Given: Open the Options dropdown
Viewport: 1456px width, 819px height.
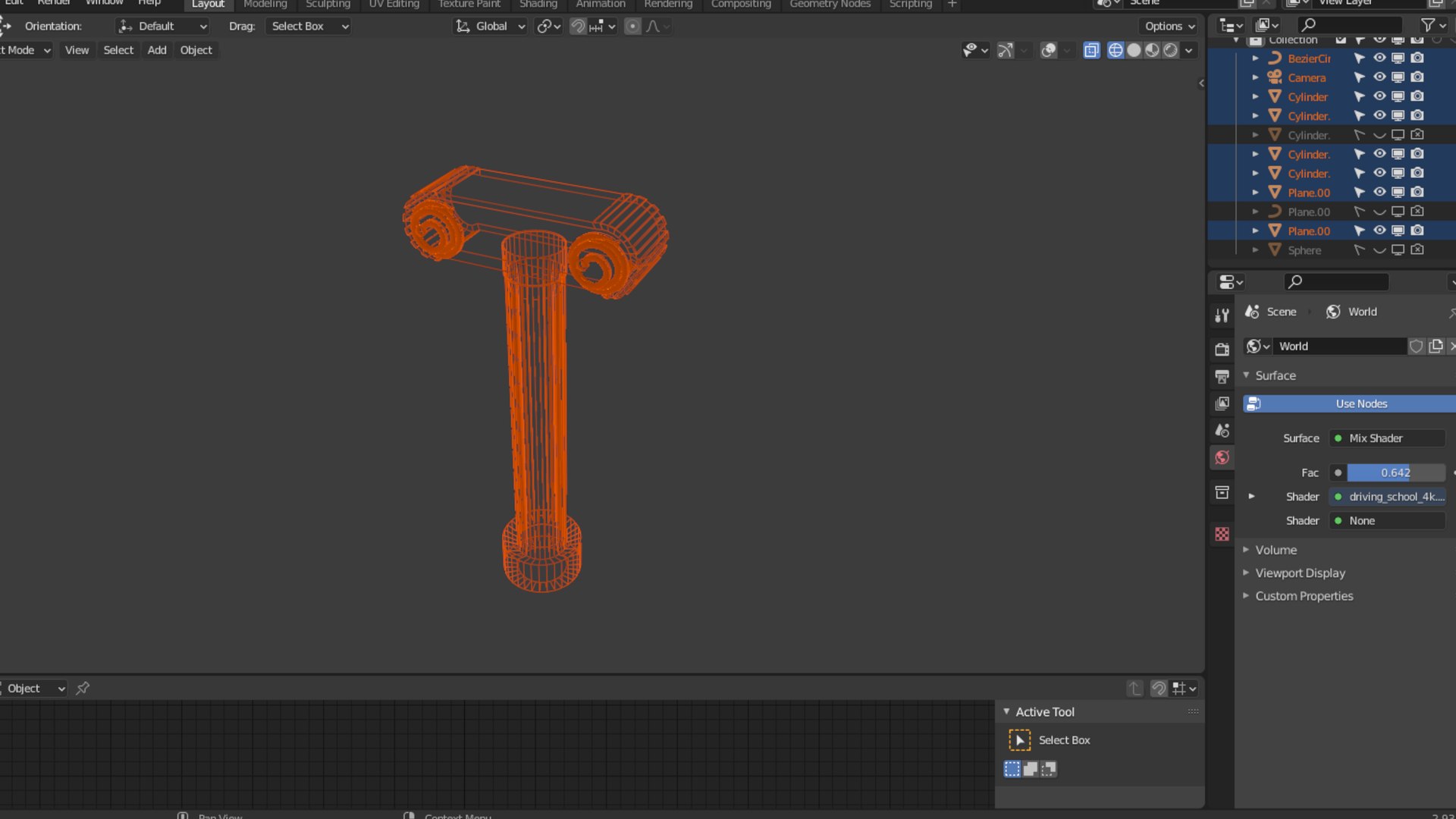Looking at the screenshot, I should [x=1169, y=27].
